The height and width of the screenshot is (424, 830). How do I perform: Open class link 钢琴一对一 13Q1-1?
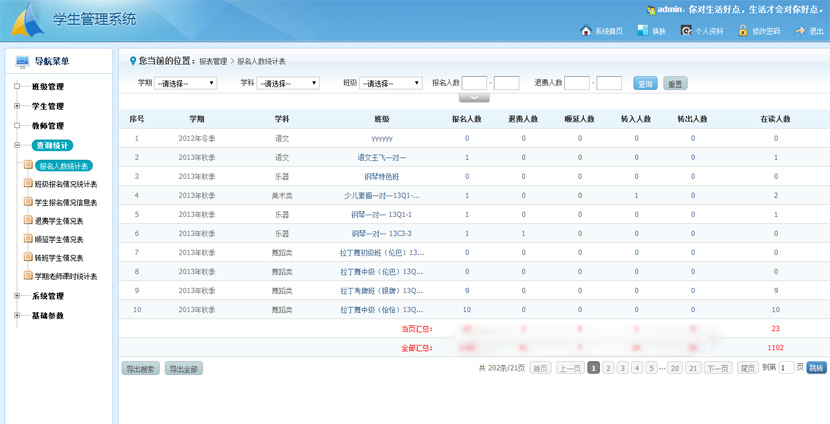click(x=382, y=214)
